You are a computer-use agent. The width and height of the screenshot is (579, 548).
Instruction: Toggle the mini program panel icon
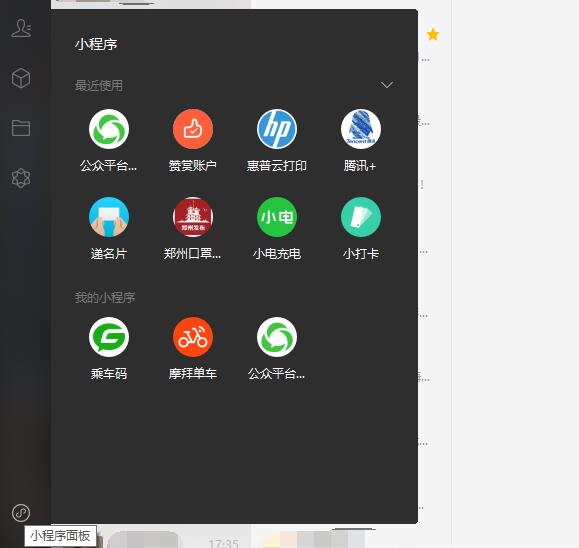click(x=21, y=513)
